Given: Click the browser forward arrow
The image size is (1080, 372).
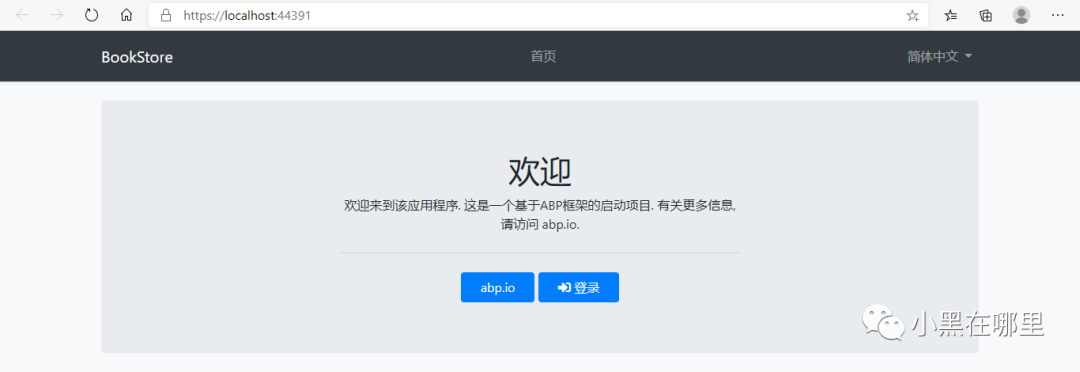Looking at the screenshot, I should (x=57, y=15).
